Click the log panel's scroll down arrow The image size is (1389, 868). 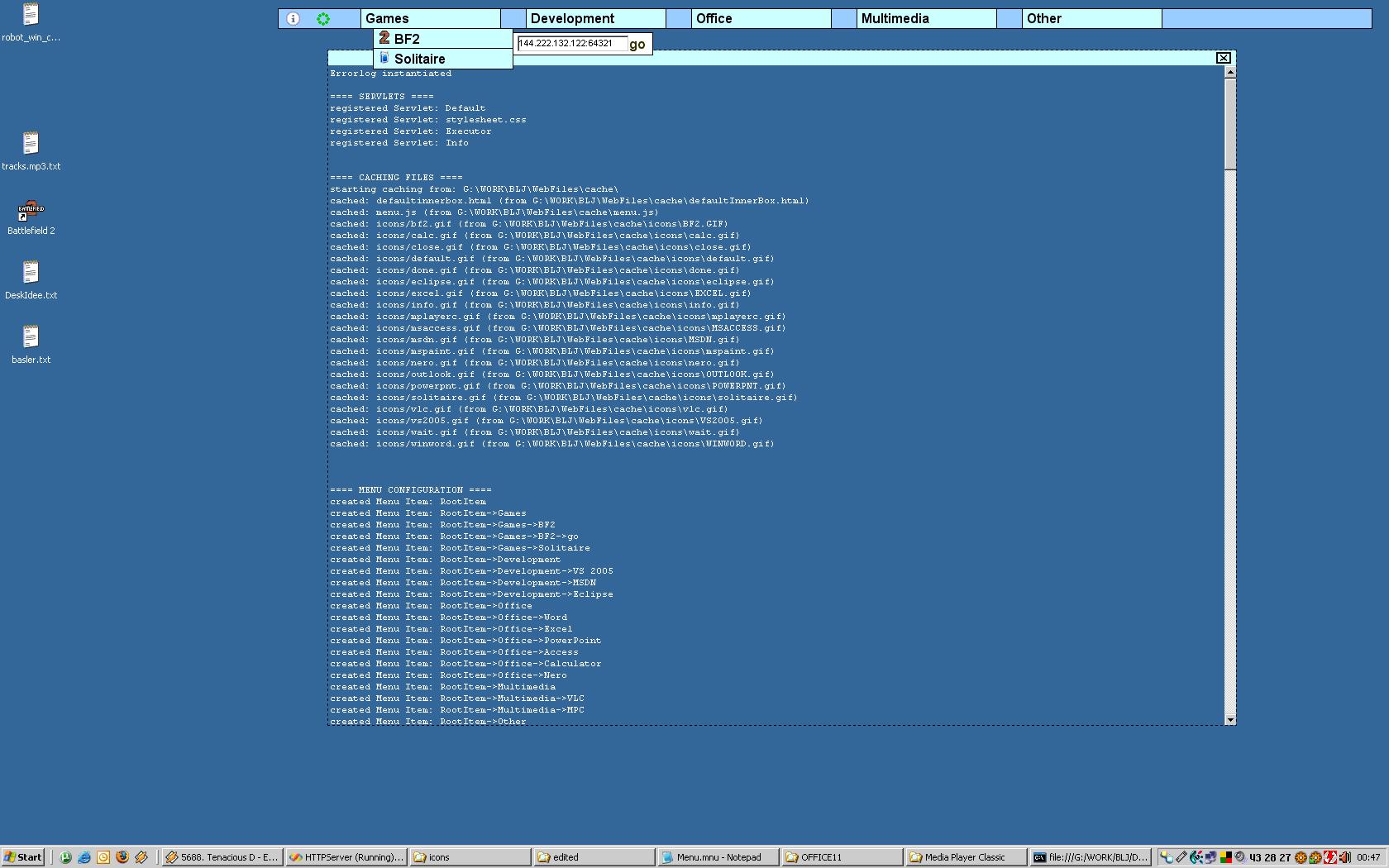point(1230,720)
